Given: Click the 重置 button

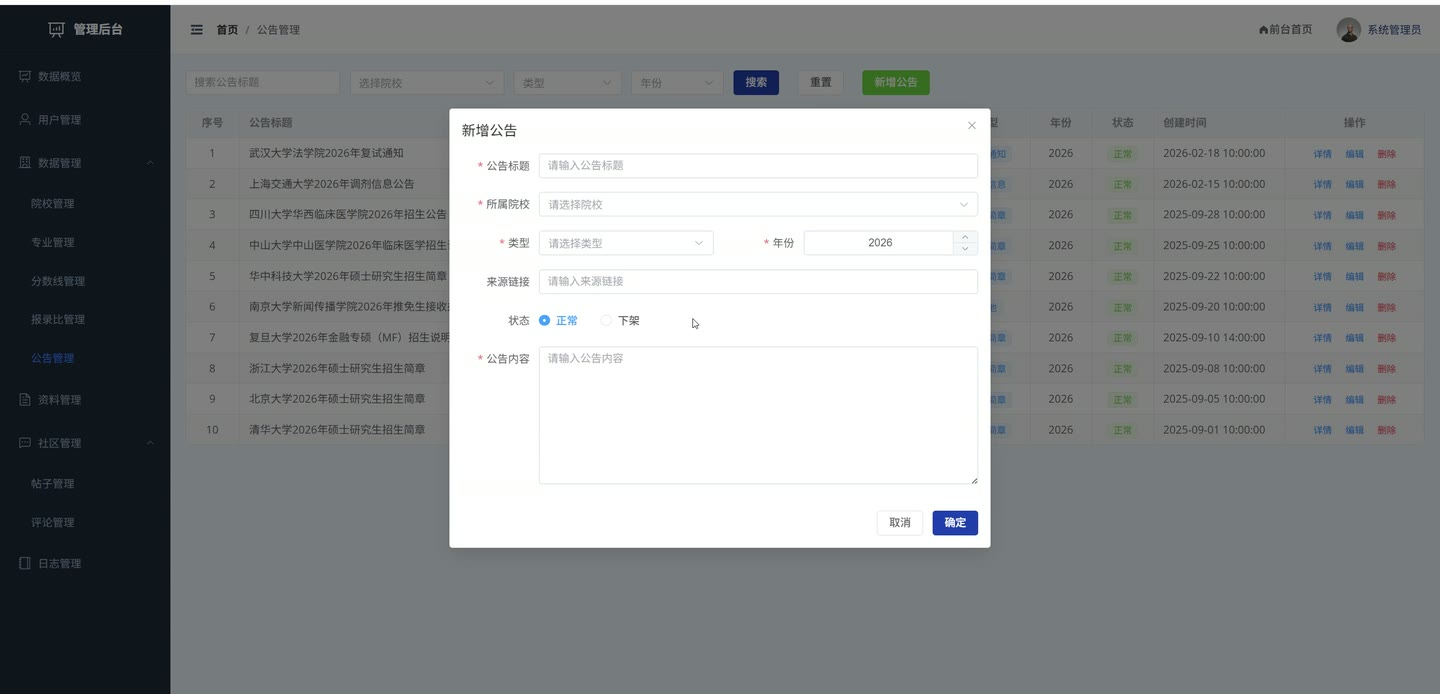Looking at the screenshot, I should pyautogui.click(x=820, y=82).
